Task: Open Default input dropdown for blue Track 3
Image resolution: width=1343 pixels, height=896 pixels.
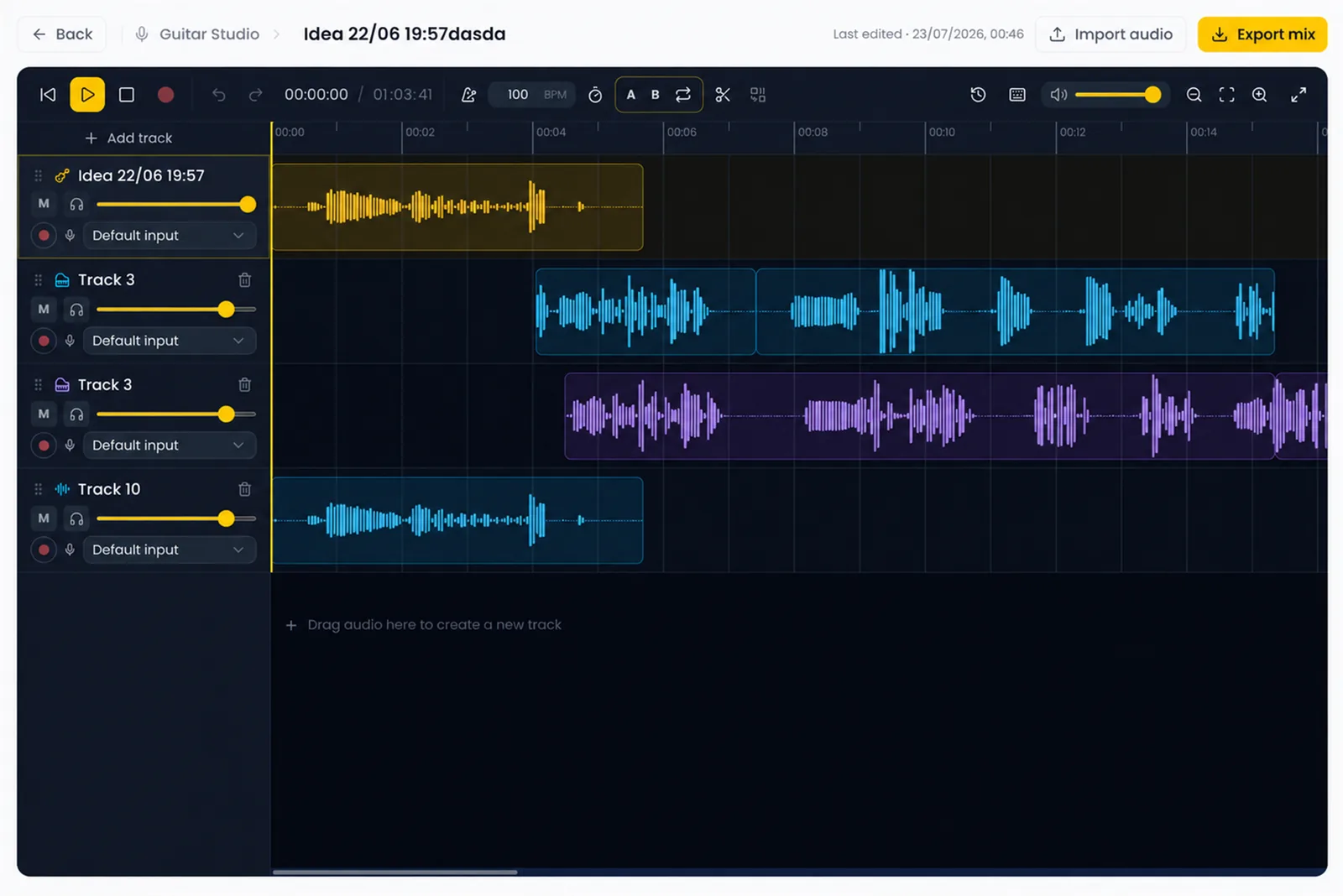Action: tap(169, 341)
